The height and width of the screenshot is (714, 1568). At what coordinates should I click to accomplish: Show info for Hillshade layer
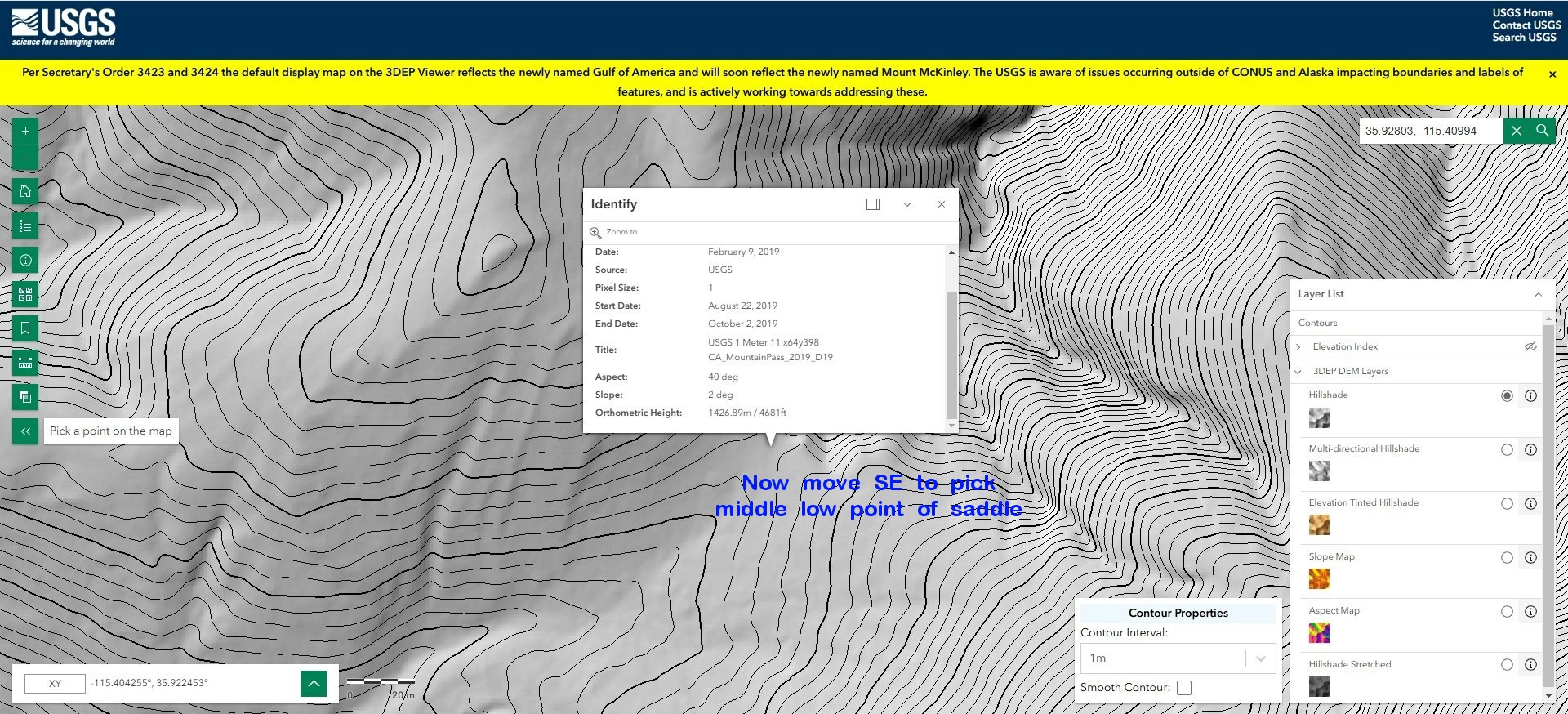point(1531,396)
